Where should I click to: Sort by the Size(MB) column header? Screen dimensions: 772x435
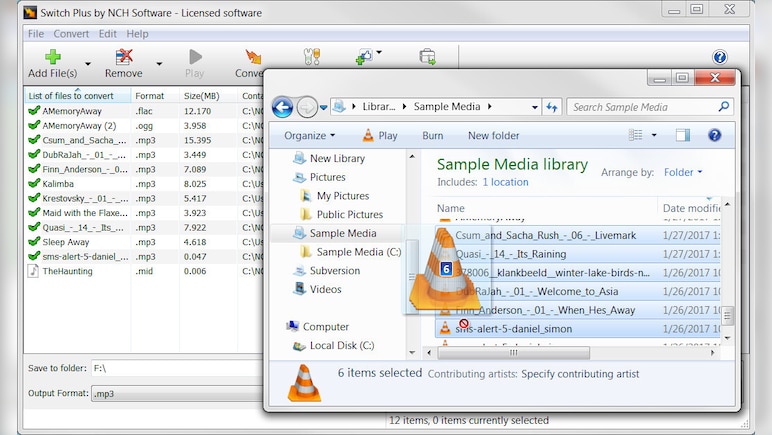(x=208, y=95)
